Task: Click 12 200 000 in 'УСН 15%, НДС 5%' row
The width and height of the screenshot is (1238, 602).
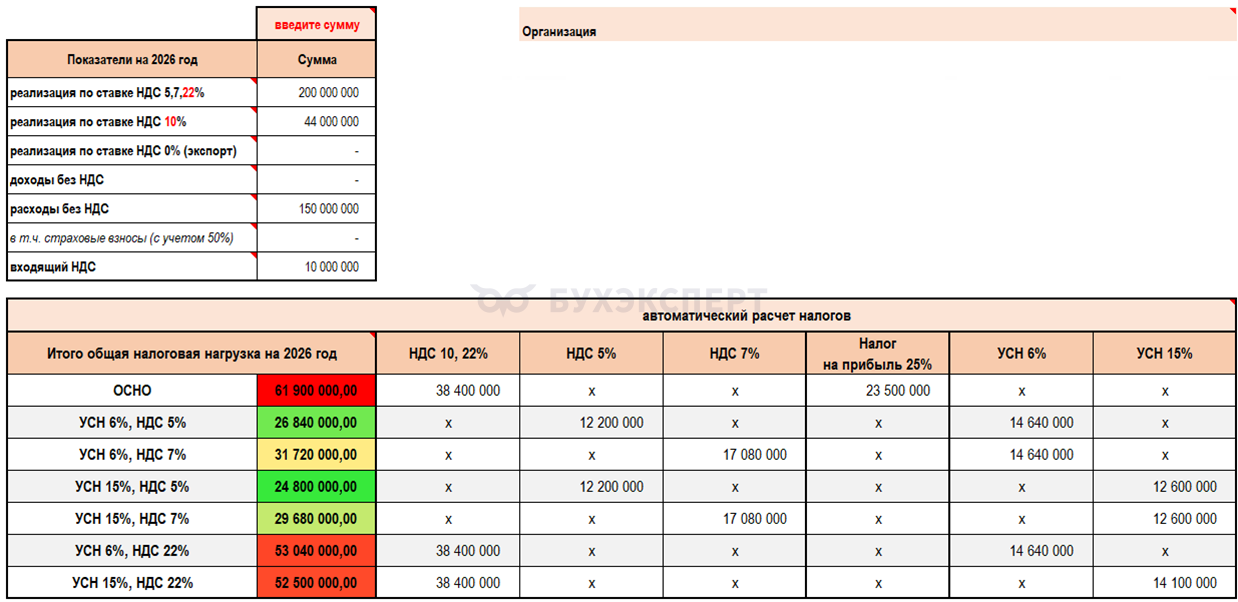Action: [x=591, y=487]
